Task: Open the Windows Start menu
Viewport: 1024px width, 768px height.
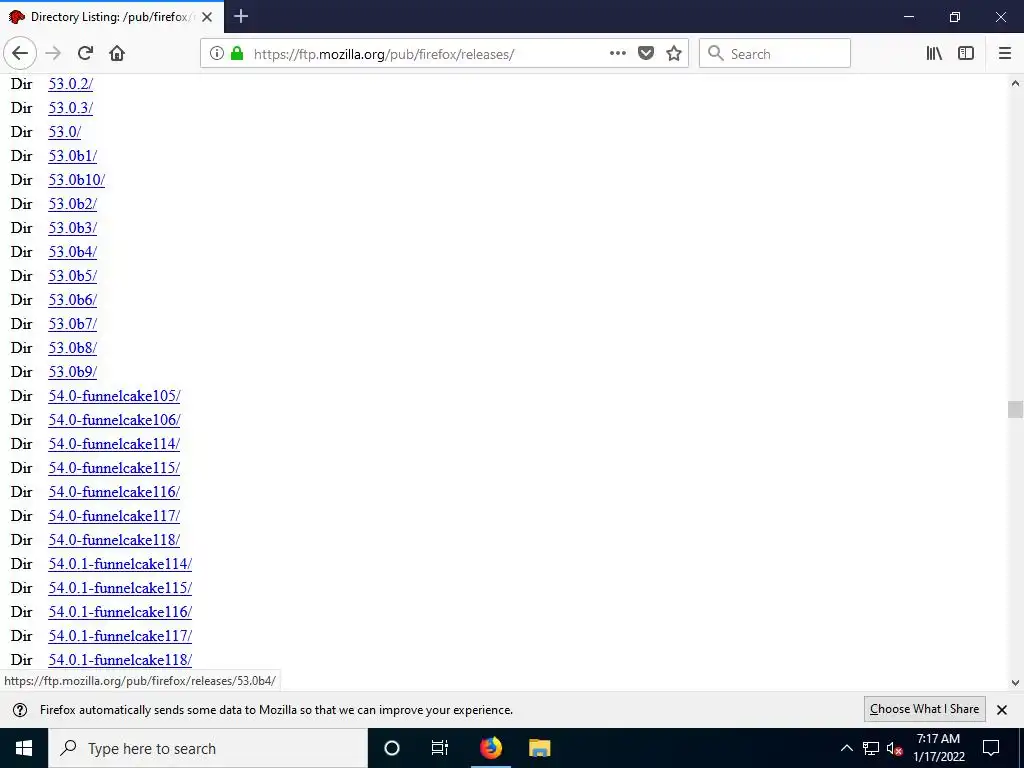Action: tap(24, 748)
